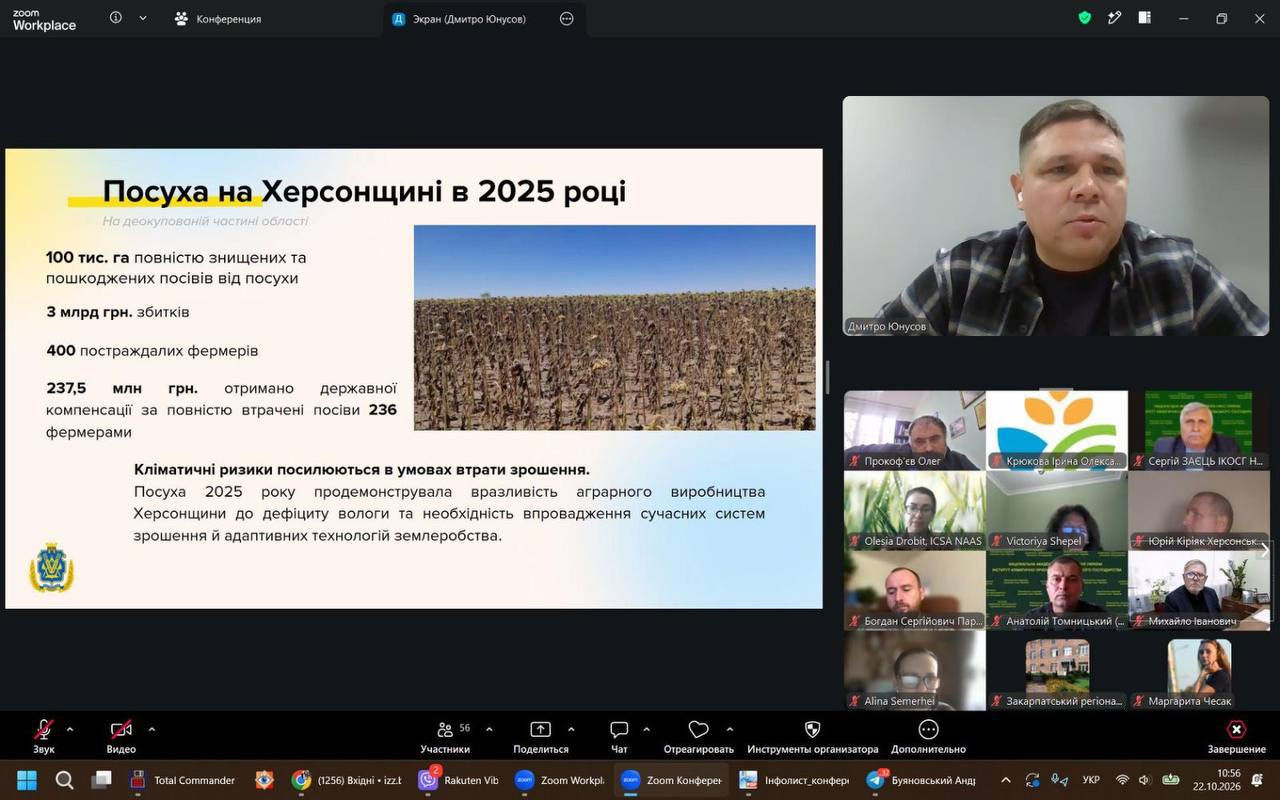Open the three-dot options on the Экран tab

pos(567,19)
